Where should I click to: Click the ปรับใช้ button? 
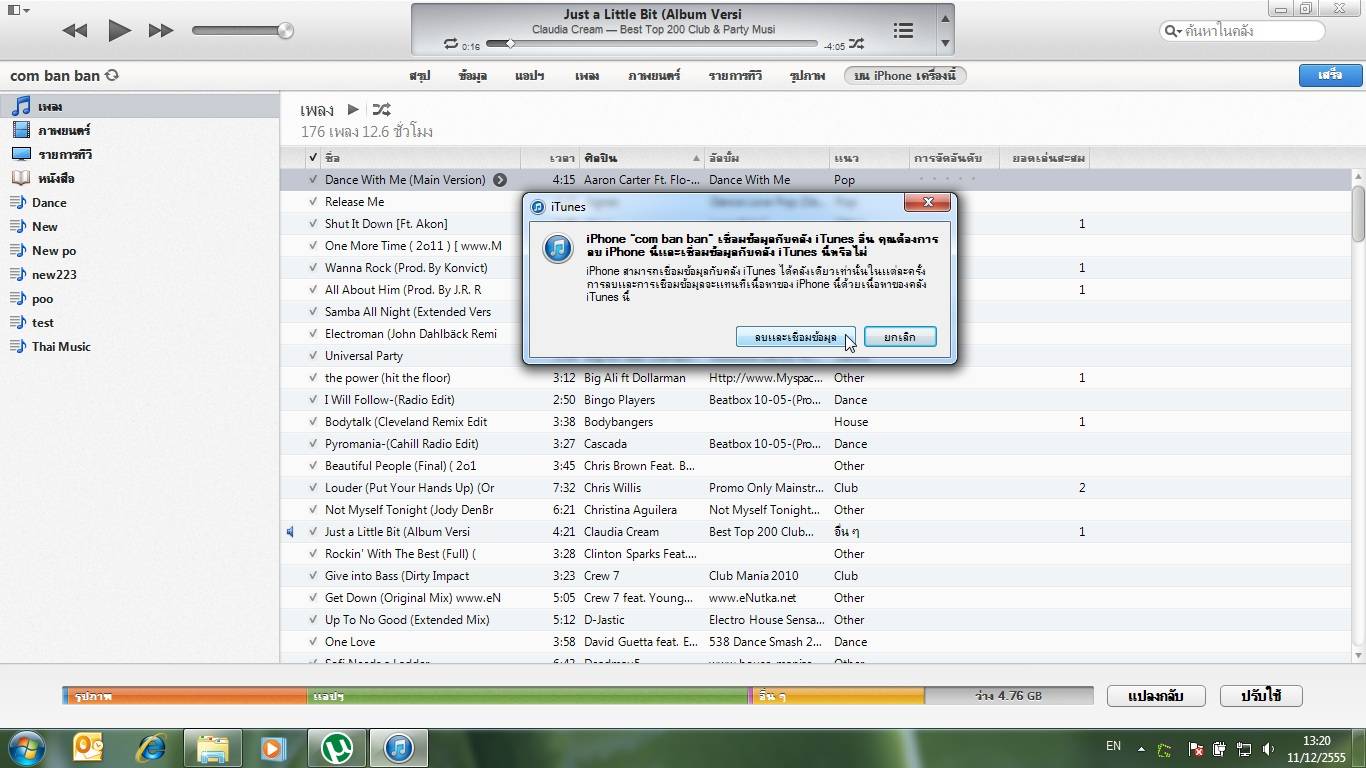pos(1261,696)
